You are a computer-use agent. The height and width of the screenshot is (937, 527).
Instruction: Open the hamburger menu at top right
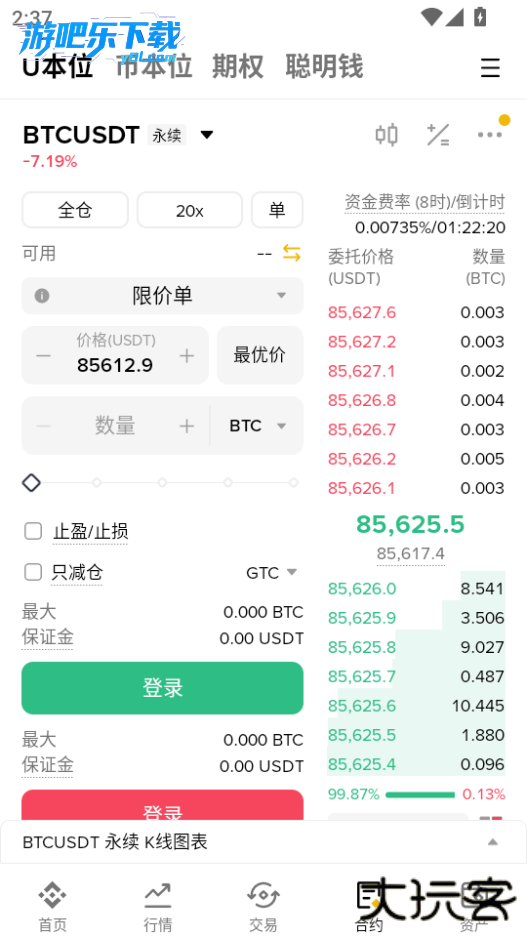pos(490,68)
